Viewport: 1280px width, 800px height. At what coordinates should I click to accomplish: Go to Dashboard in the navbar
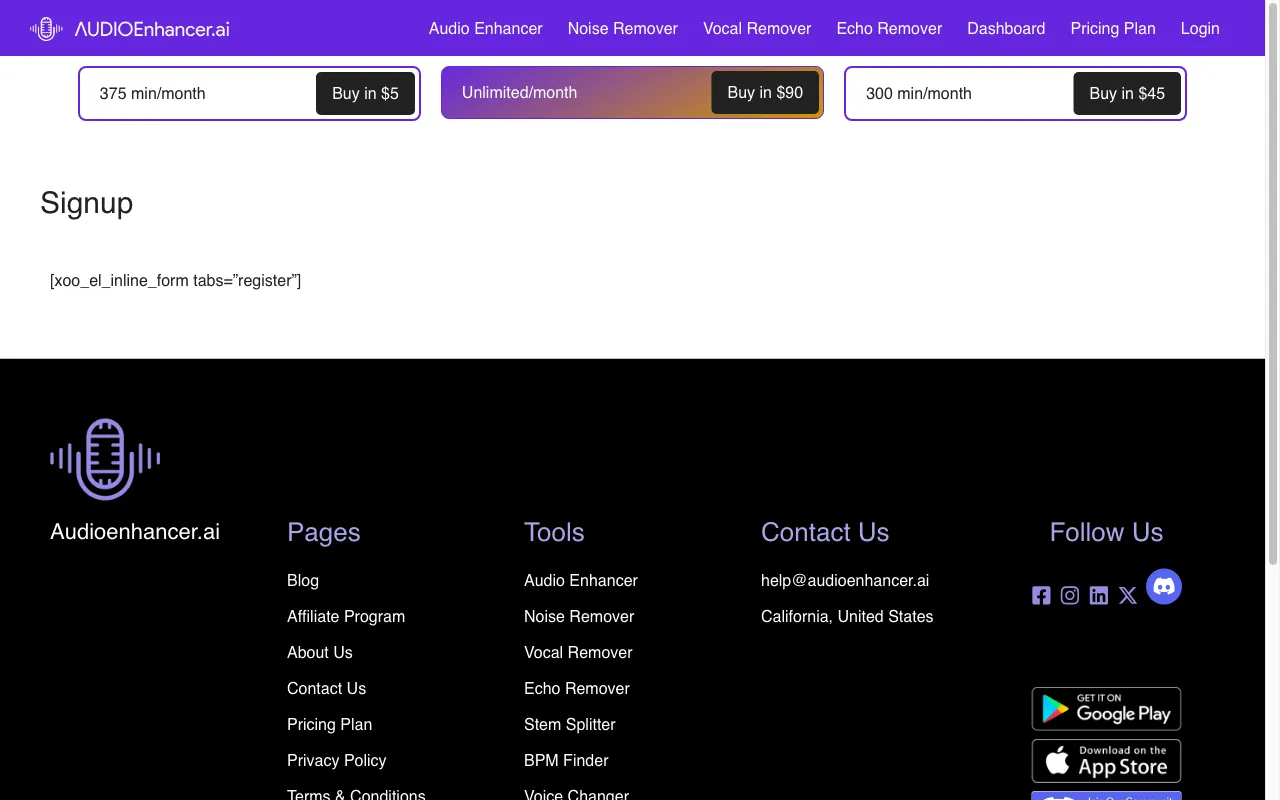(x=1006, y=28)
